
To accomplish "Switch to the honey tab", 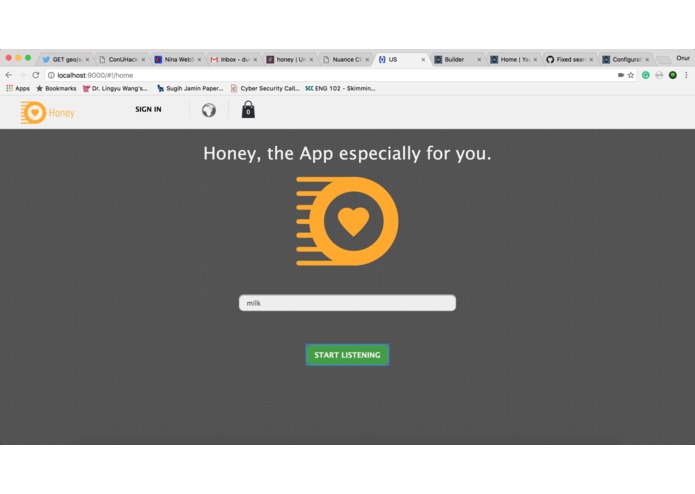I will point(290,59).
